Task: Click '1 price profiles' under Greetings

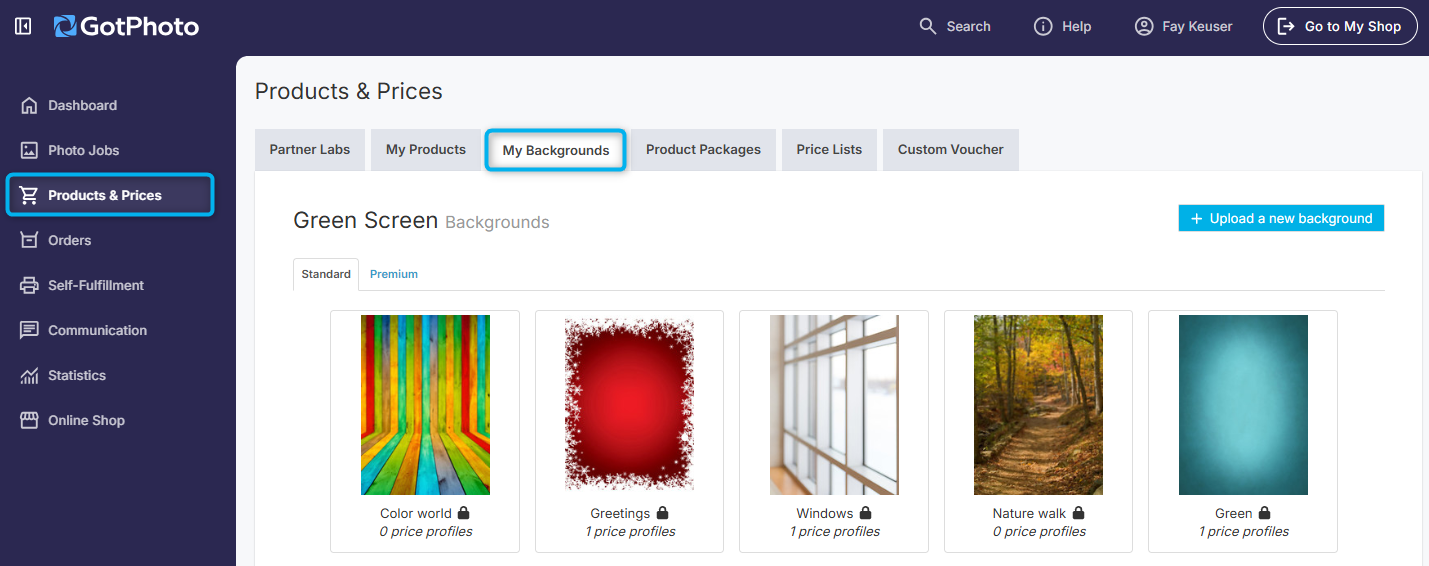Action: tap(630, 532)
